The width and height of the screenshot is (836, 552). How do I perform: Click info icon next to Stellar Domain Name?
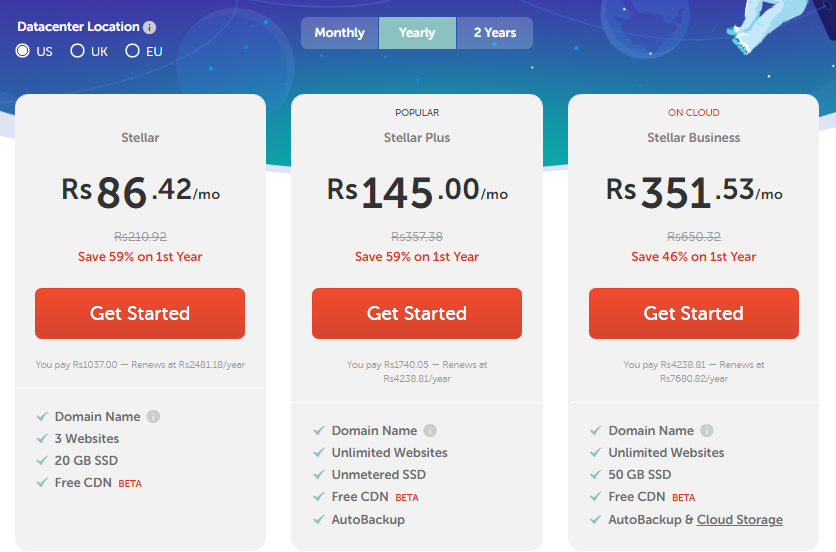click(154, 417)
